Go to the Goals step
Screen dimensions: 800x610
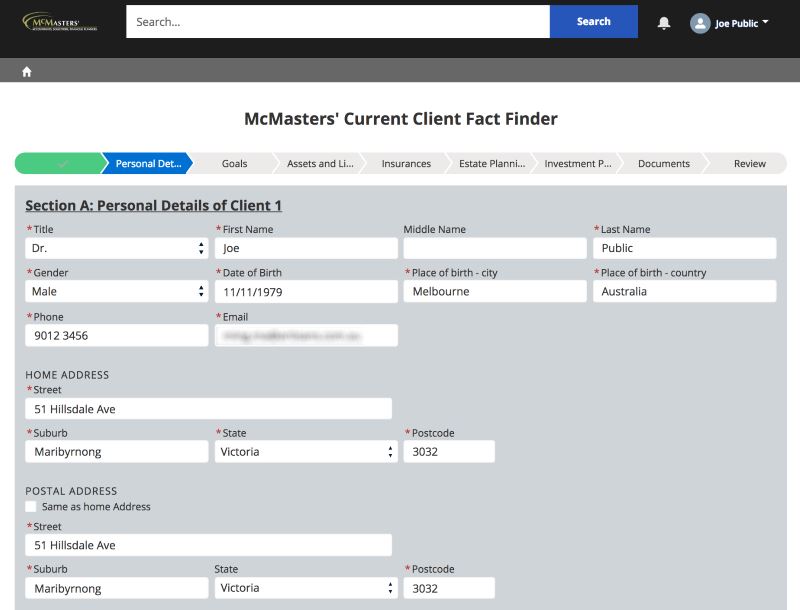coord(234,164)
